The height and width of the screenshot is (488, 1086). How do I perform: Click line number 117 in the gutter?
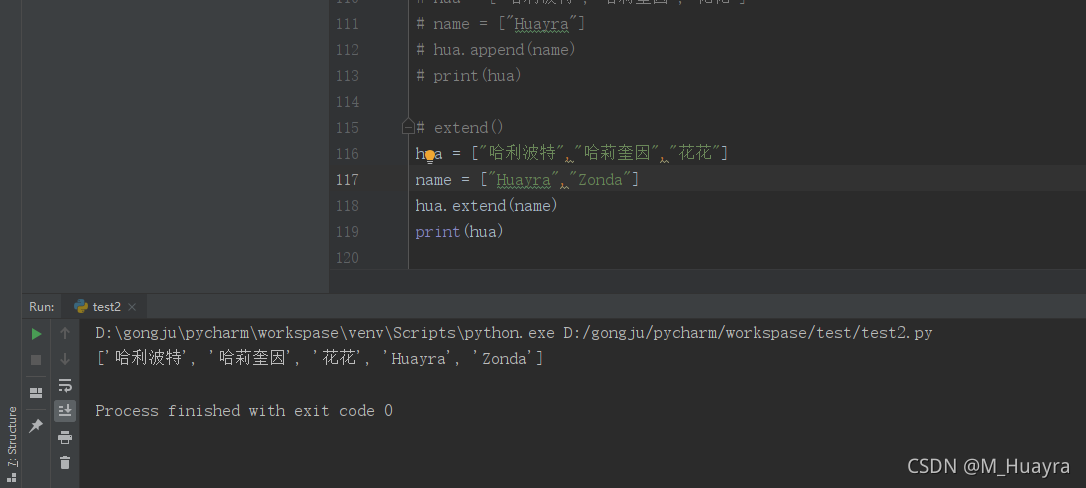[x=347, y=180]
